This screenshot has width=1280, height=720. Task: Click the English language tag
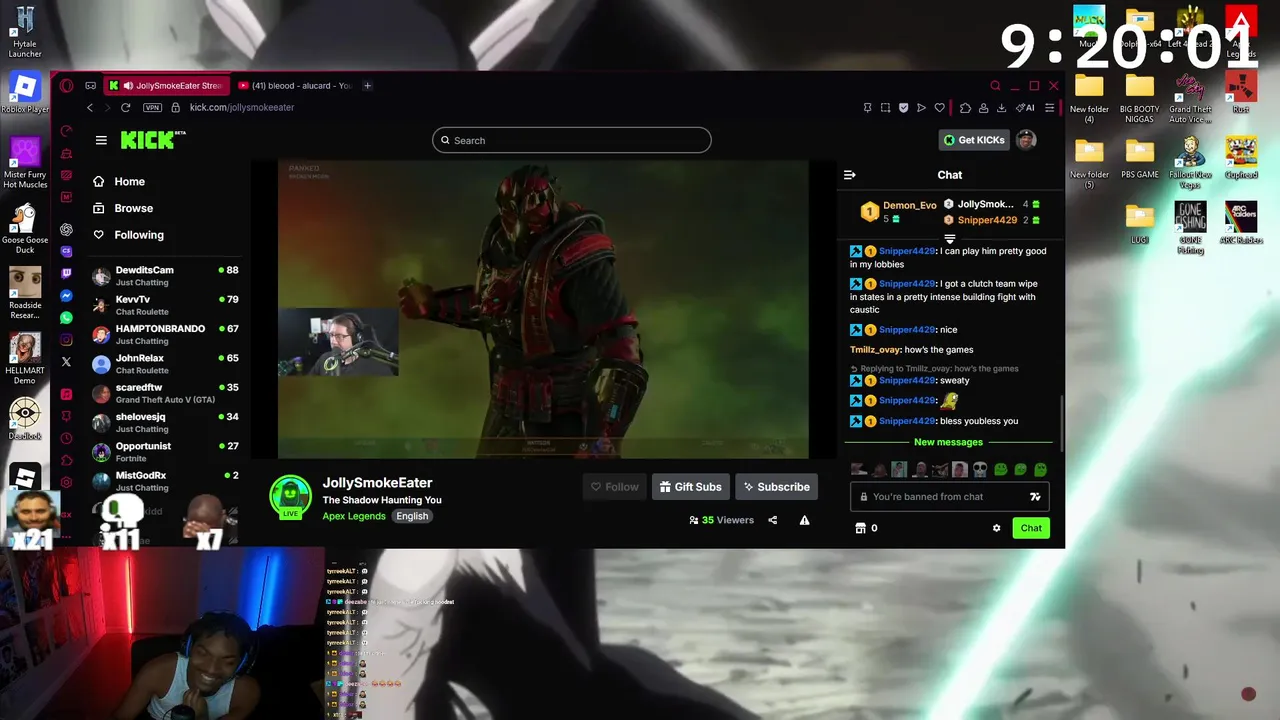tap(411, 516)
